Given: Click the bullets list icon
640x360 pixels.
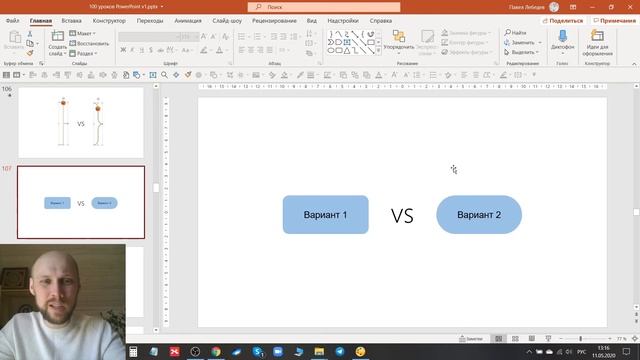Looking at the screenshot, I should [242, 37].
